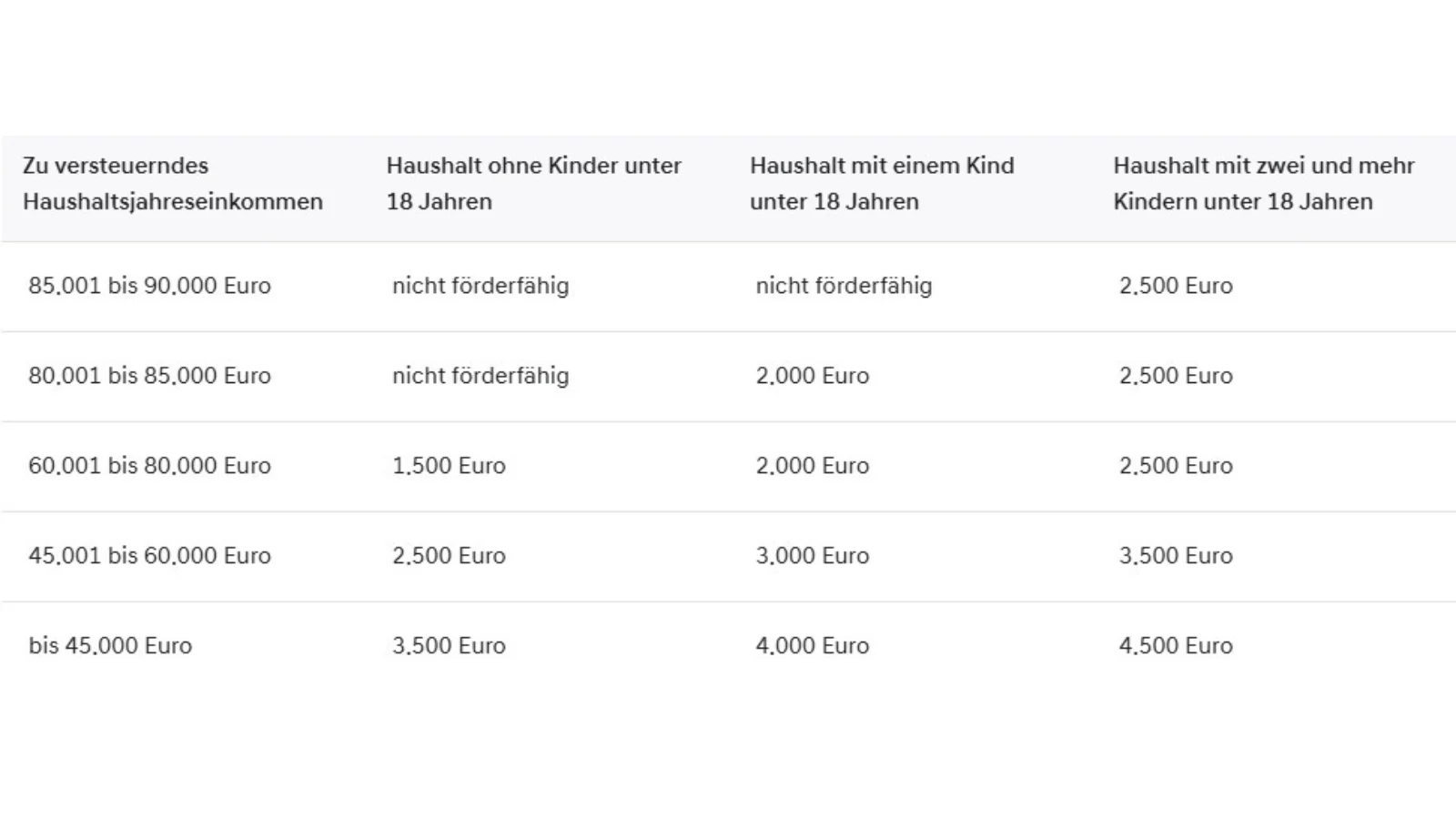Select 'nicht förderfähig' without children in 85.001 row
The image size is (1456, 819).
(480, 286)
